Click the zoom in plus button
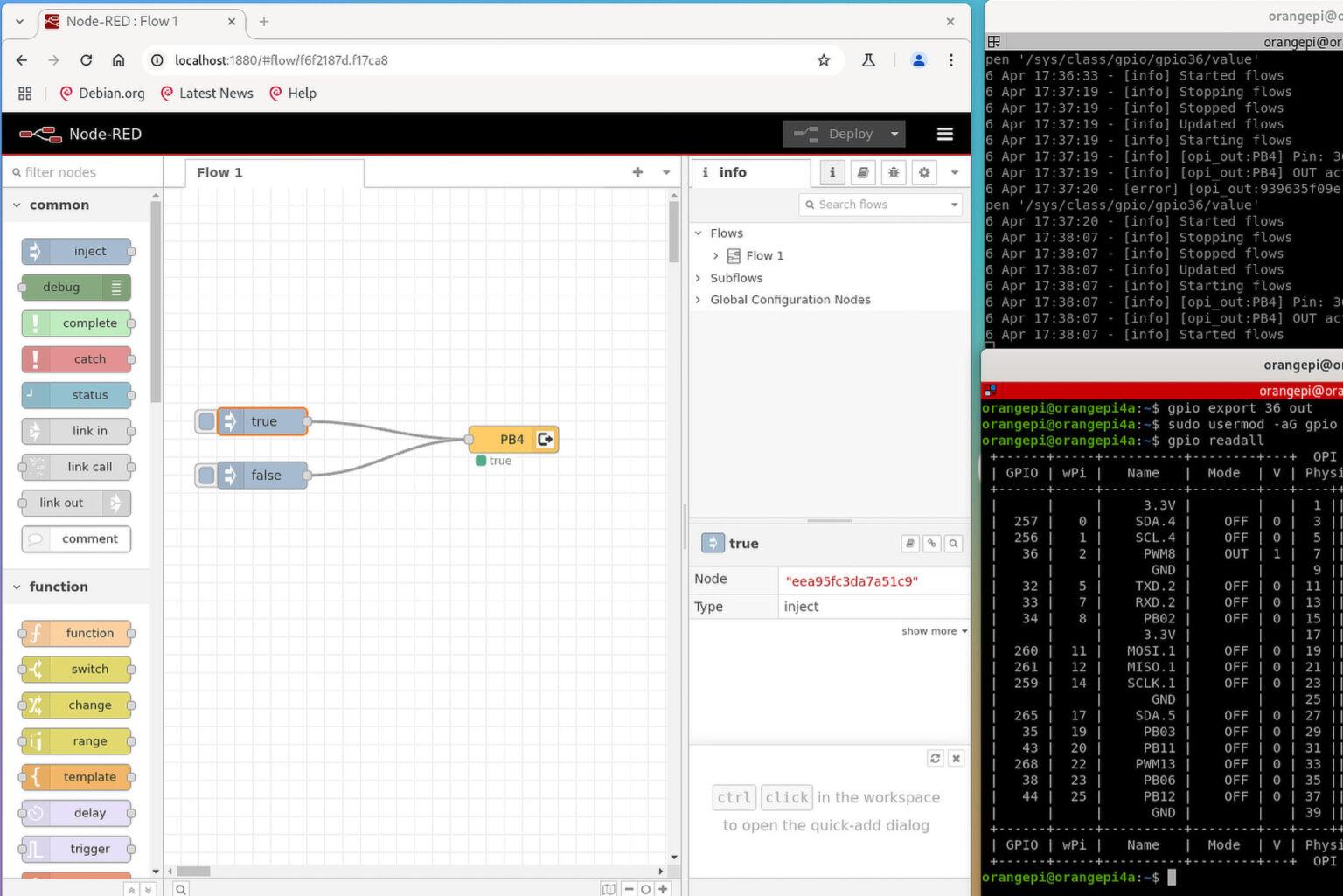This screenshot has width=1343, height=896. pyautogui.click(x=663, y=888)
